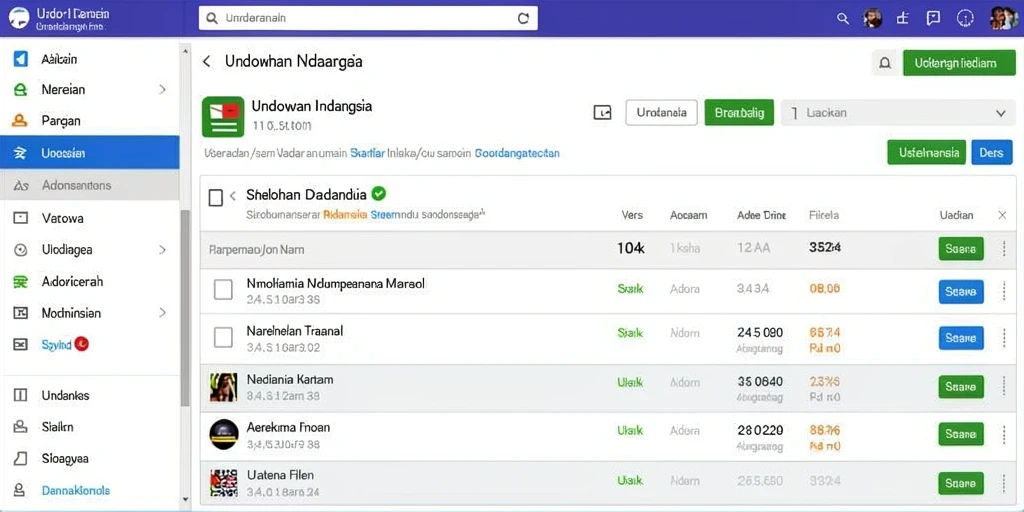The height and width of the screenshot is (512, 1024).
Task: Open kebab menu for Nmolhamia Ndumpeanana Maraol row
Action: [1004, 291]
